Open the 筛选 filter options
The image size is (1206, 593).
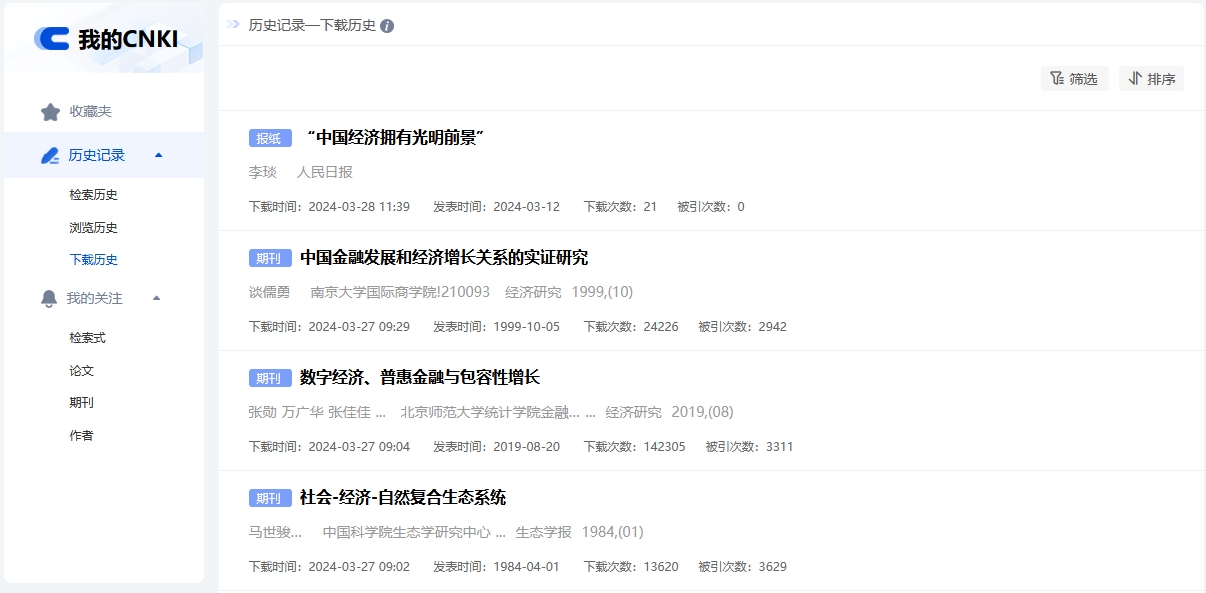click(1074, 79)
